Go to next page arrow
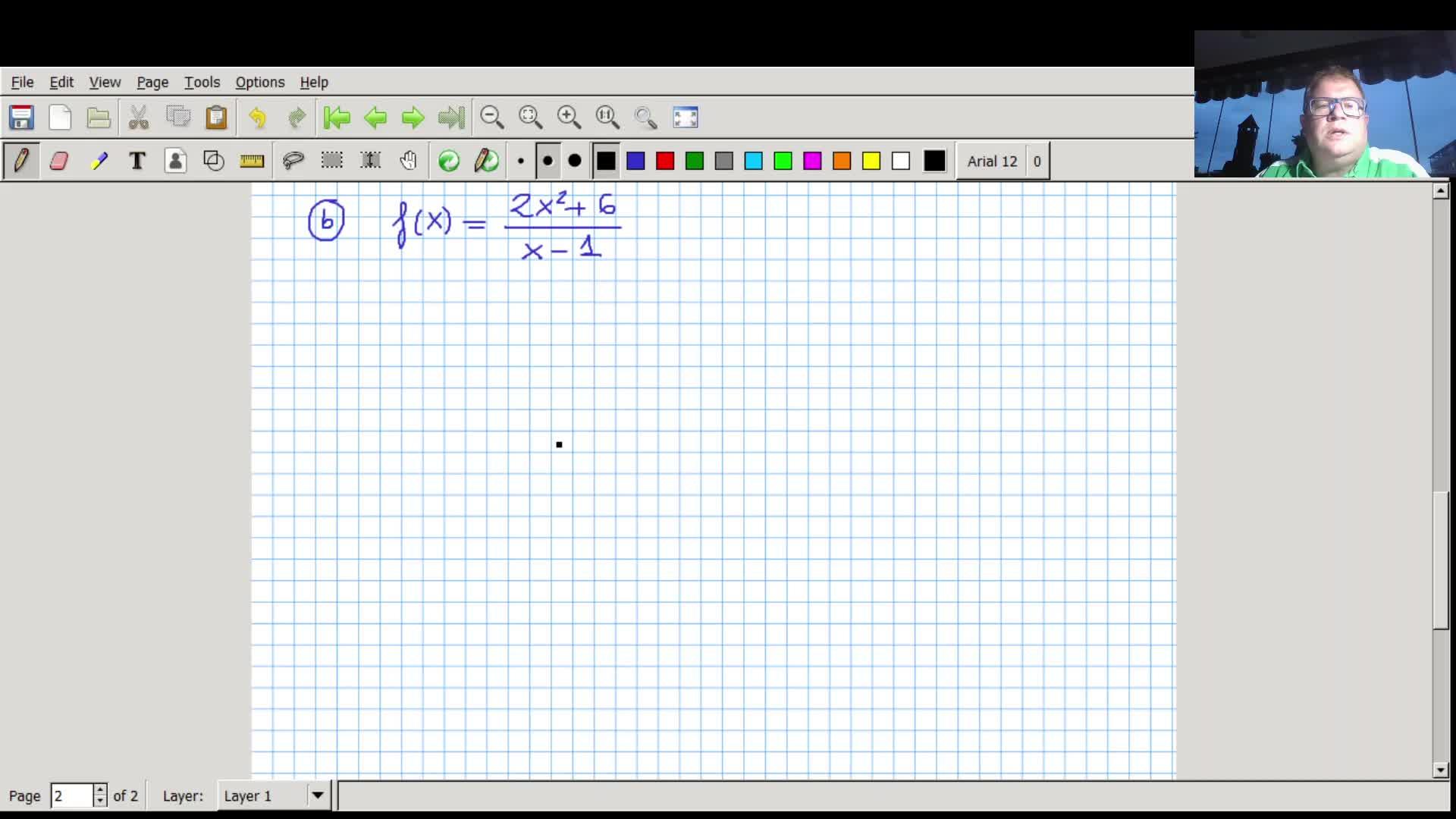The height and width of the screenshot is (819, 1456). point(413,118)
